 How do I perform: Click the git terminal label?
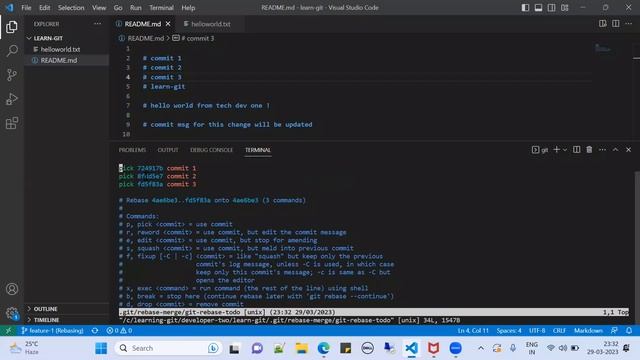click(540, 150)
